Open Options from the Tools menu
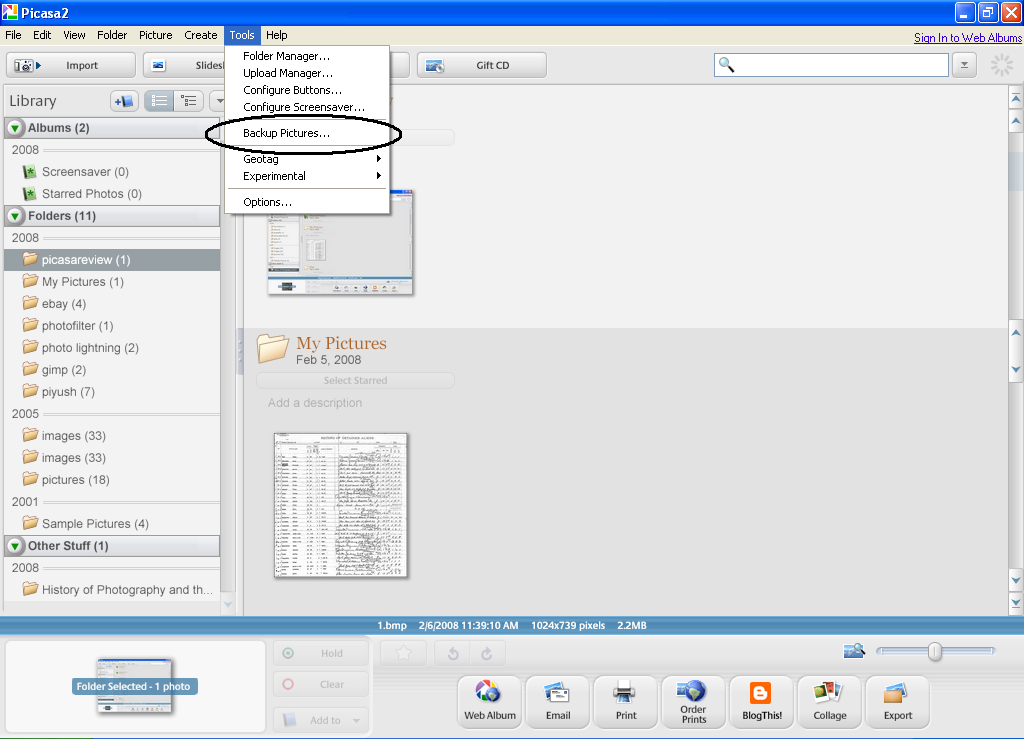The image size is (1024, 739). pyautogui.click(x=307, y=202)
